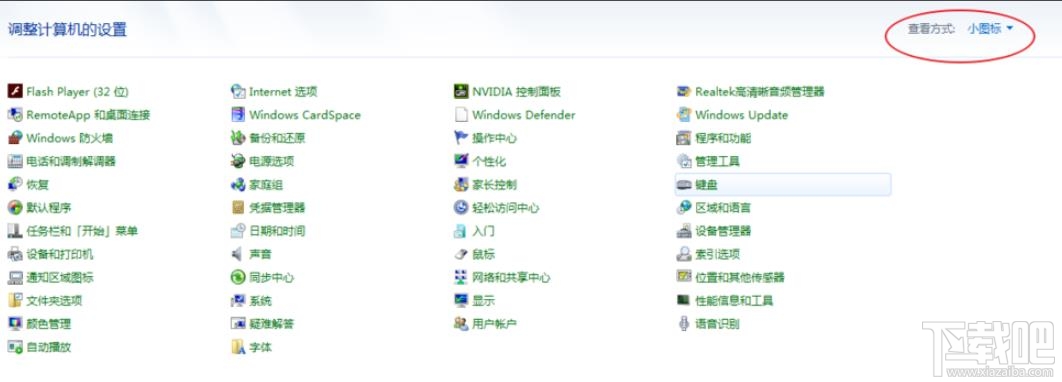Open the 设备管理器 link
The height and width of the screenshot is (382, 1062).
(x=723, y=231)
